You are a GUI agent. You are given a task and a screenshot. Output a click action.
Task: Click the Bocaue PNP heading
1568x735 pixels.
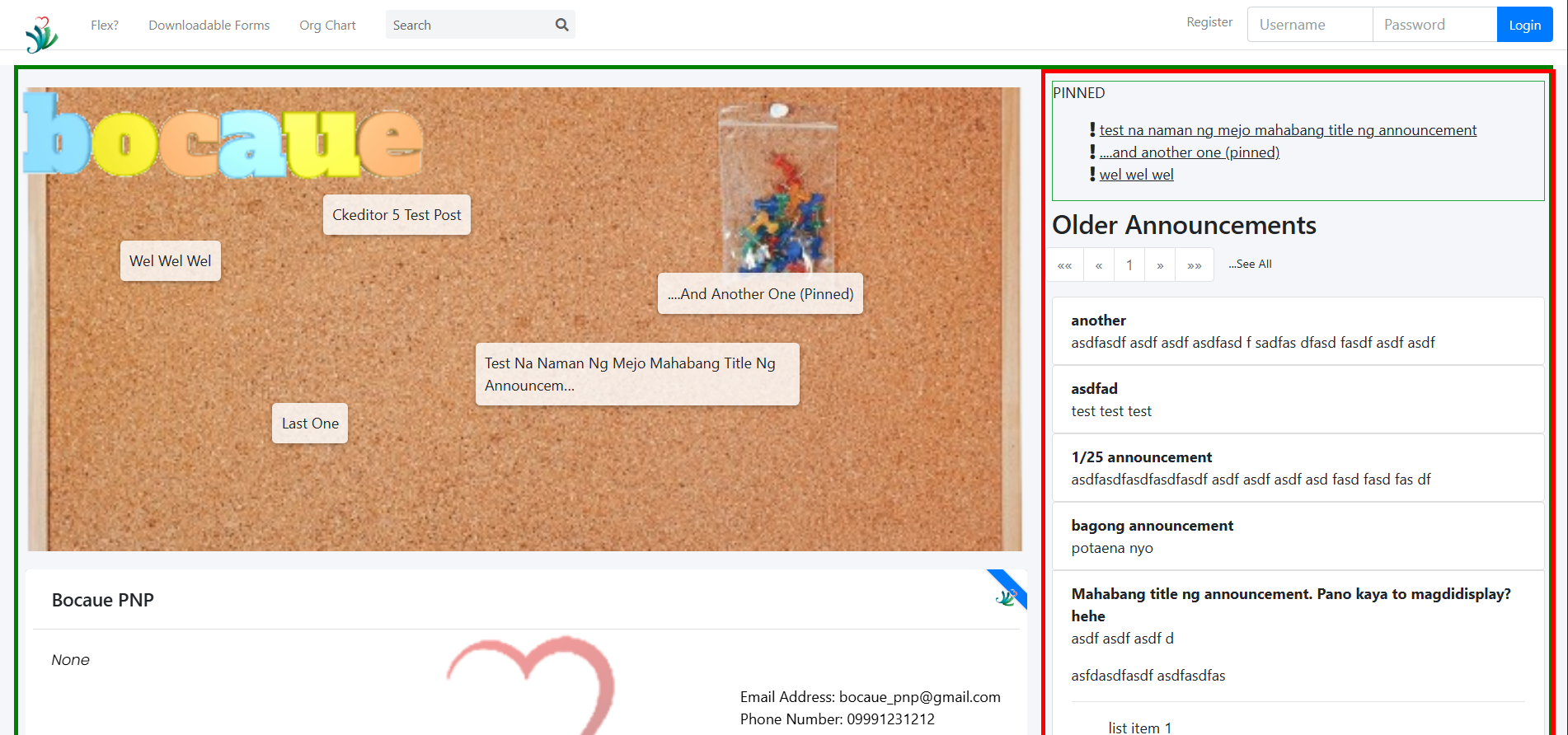click(x=103, y=600)
